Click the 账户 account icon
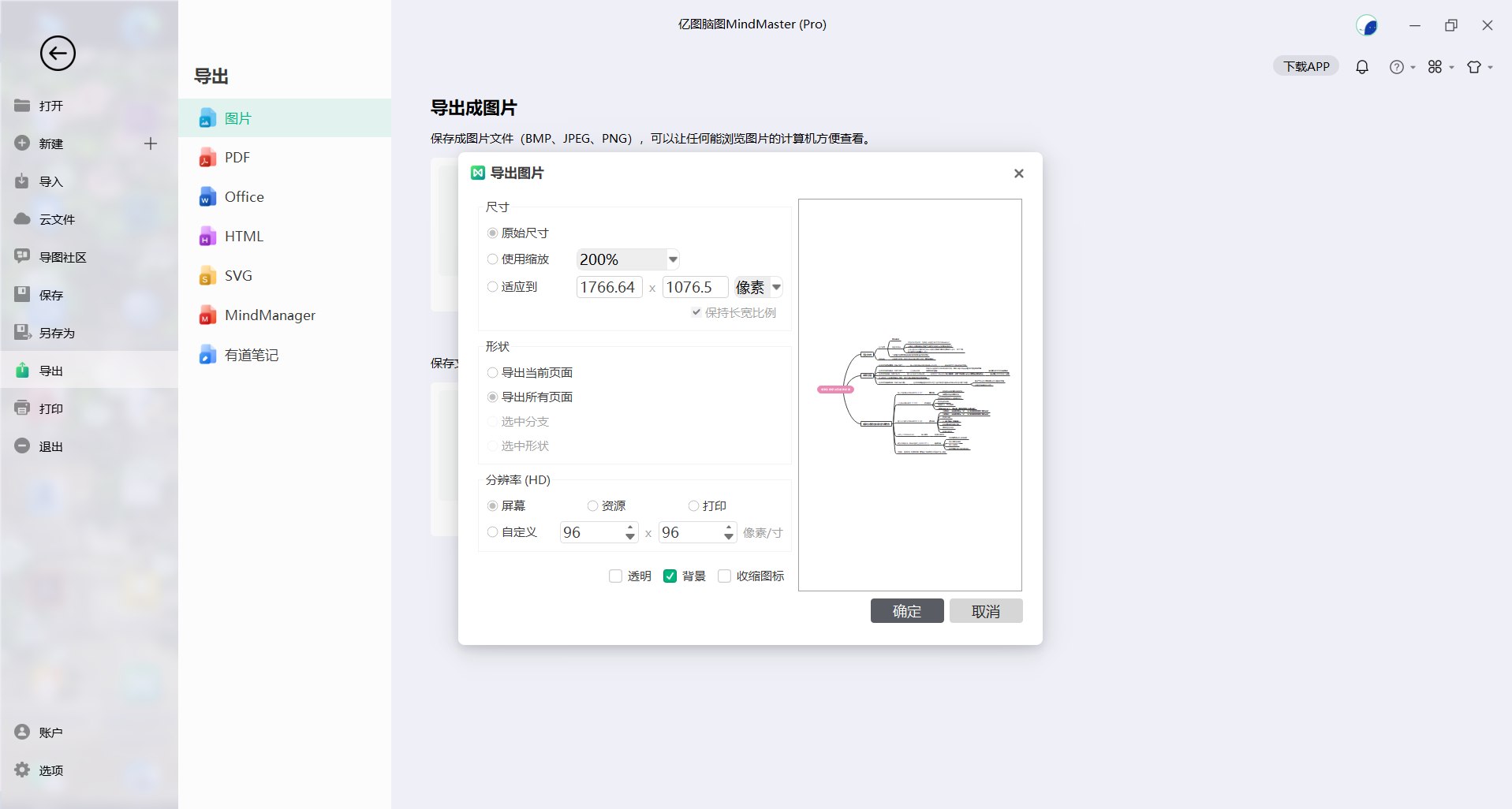Screen dimensions: 1512x809 [x=22, y=733]
